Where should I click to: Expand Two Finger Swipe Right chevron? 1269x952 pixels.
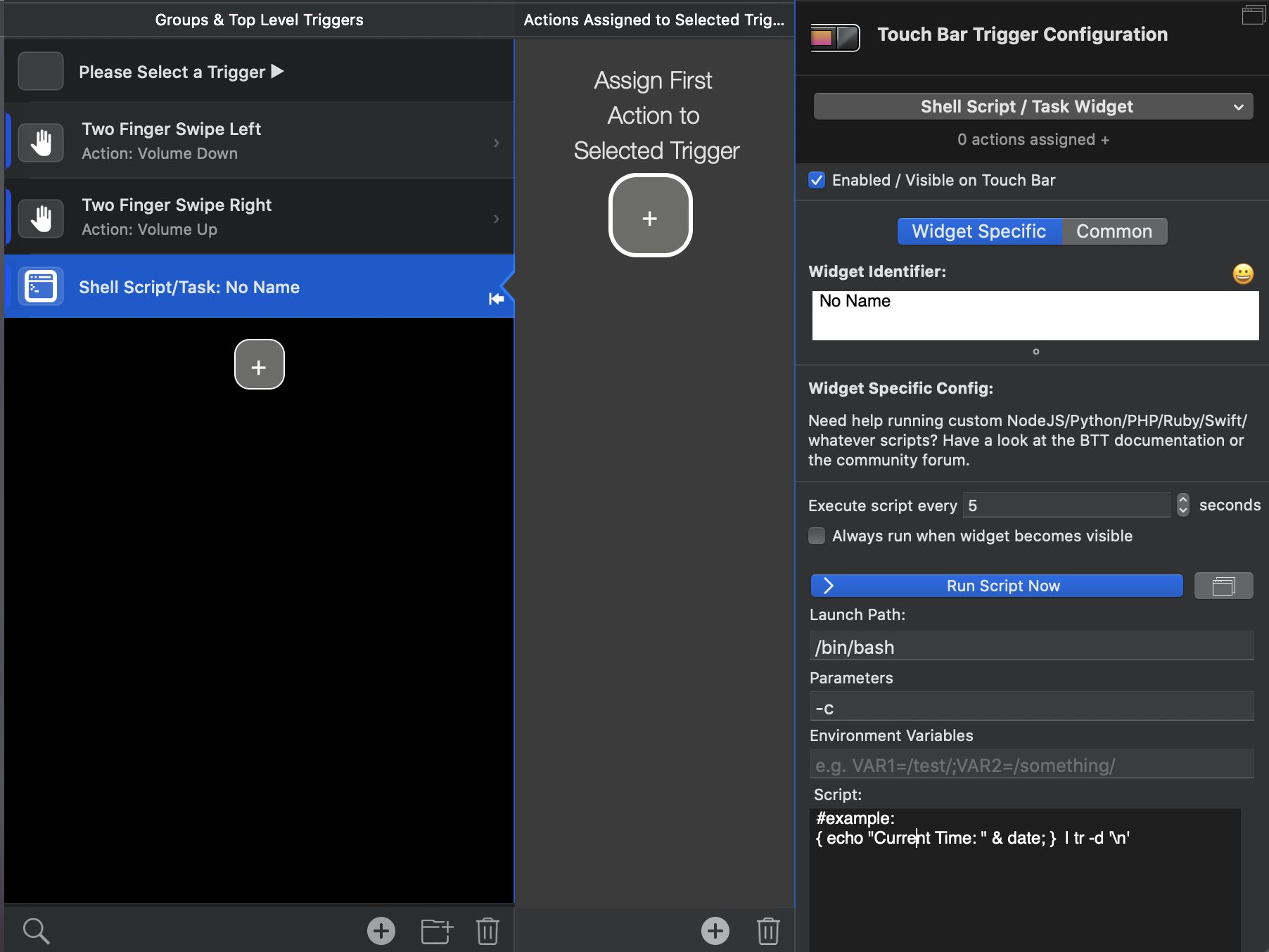click(497, 219)
